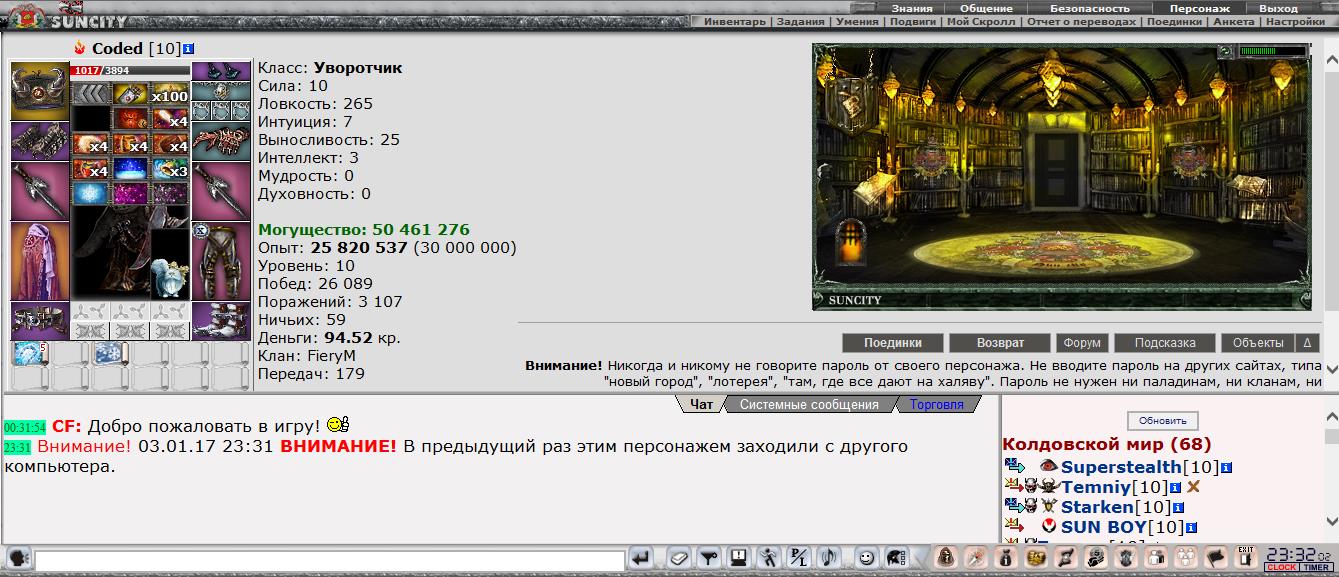Click the crossed swords icon next to Temniy
The image size is (1339, 577).
1192,487
